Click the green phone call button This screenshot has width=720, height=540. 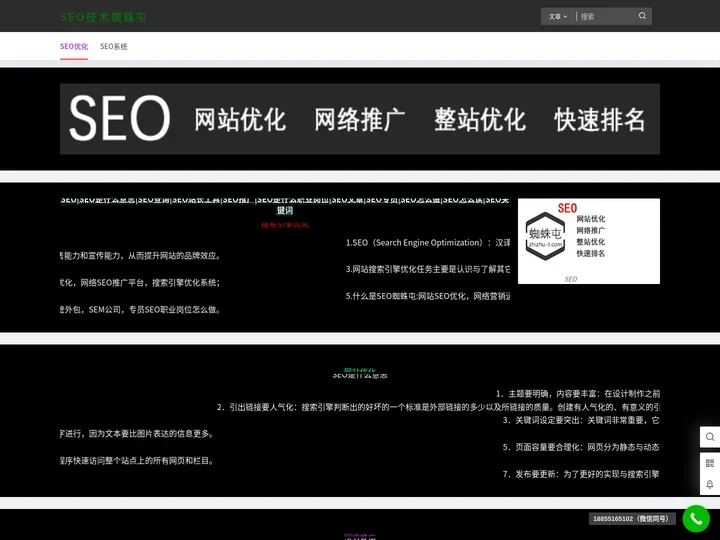coord(696,518)
